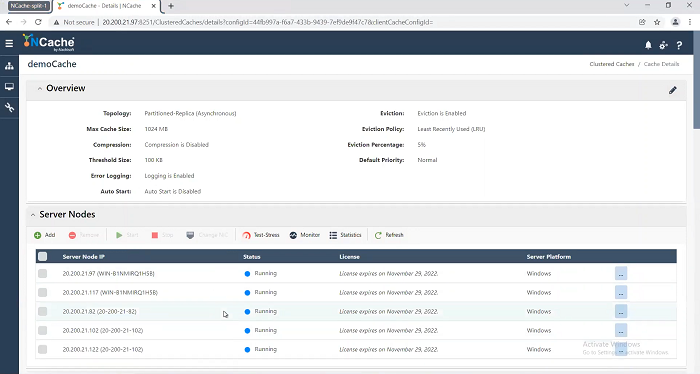This screenshot has height=374, width=700.
Task: Click Compression is Disabled value text
Action: coord(176,145)
